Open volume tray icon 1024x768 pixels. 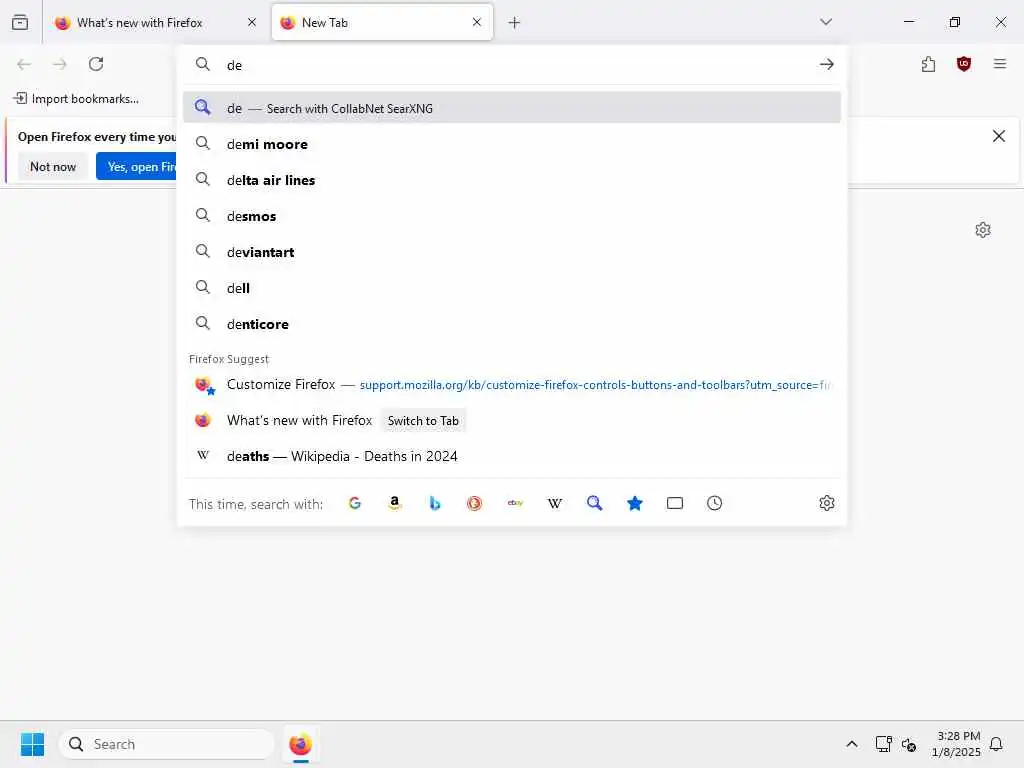(909, 744)
